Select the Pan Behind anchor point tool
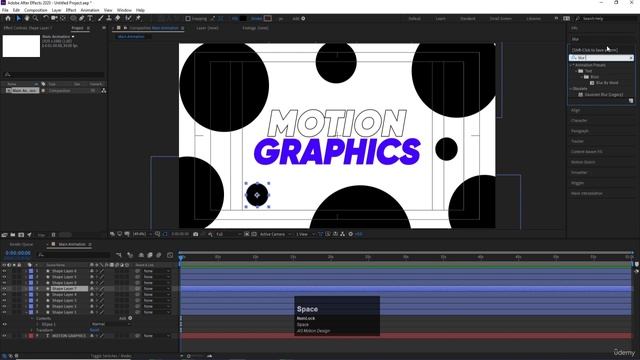The width and height of the screenshot is (640, 360). [63, 18]
